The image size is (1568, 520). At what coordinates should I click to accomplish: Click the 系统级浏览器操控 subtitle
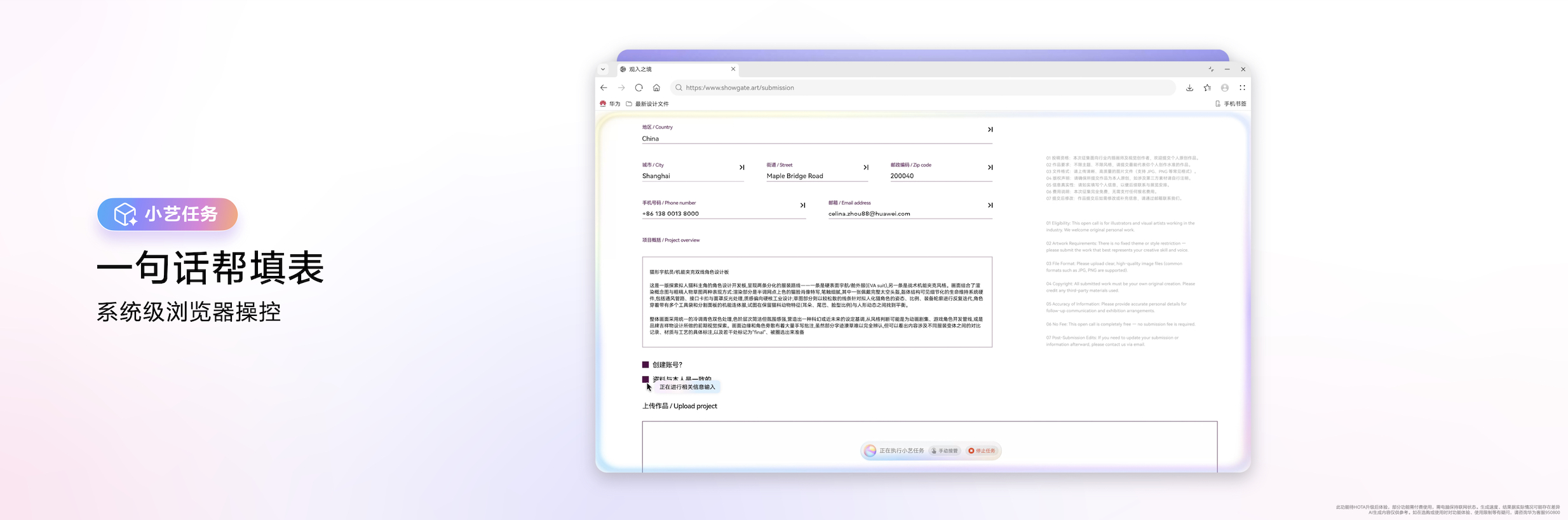tap(189, 312)
